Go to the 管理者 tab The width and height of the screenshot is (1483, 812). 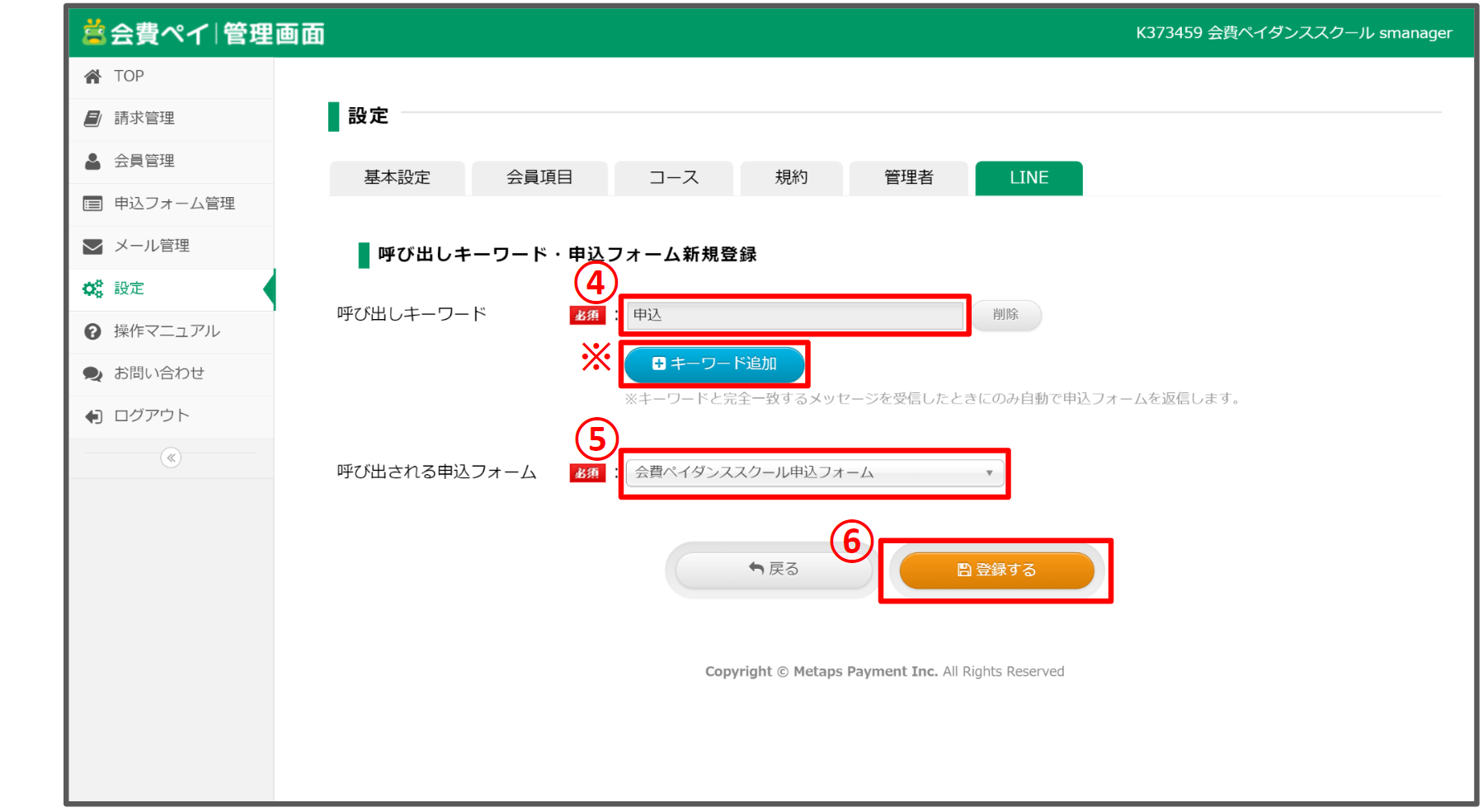(908, 178)
